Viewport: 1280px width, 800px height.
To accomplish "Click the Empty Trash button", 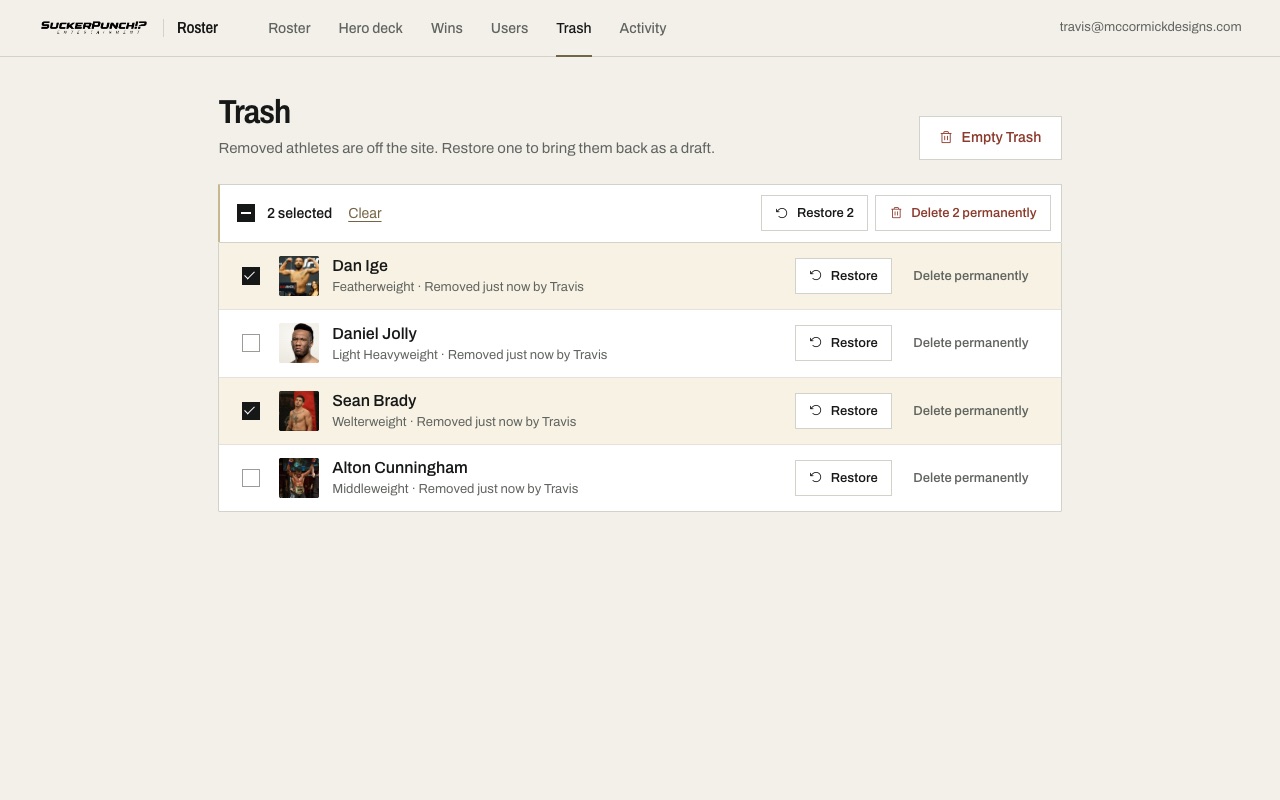I will coord(990,138).
